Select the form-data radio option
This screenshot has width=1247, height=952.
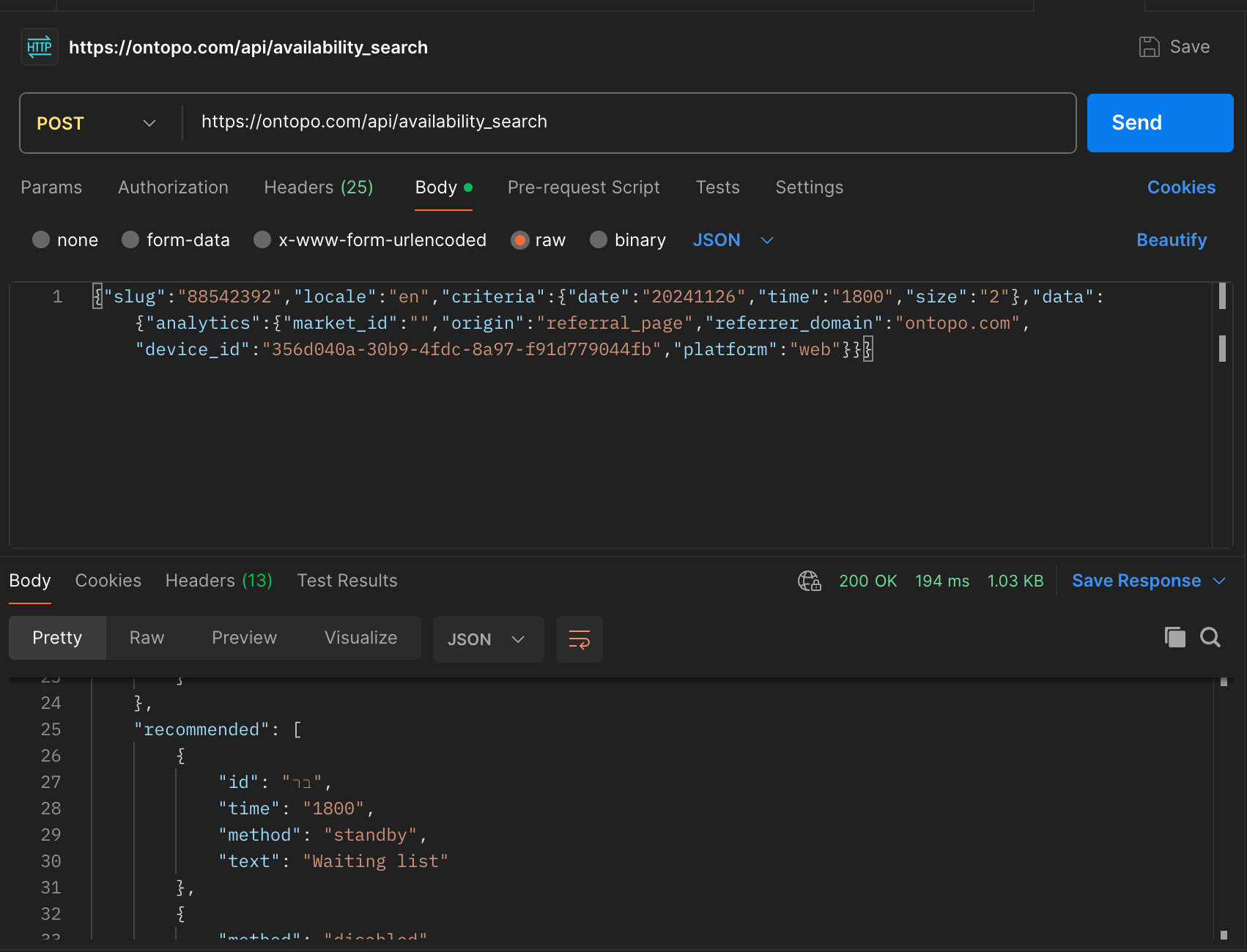tap(130, 239)
